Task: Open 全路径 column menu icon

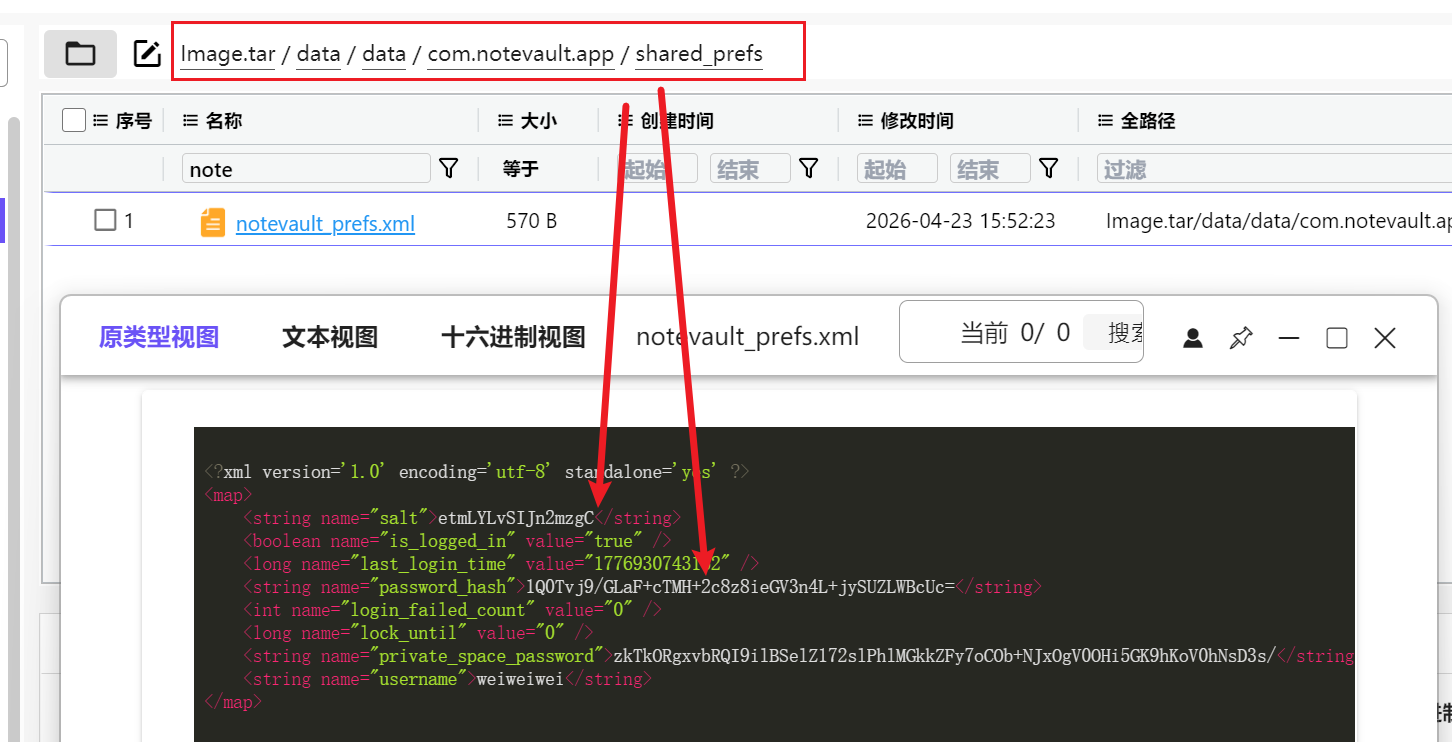Action: (x=1106, y=121)
